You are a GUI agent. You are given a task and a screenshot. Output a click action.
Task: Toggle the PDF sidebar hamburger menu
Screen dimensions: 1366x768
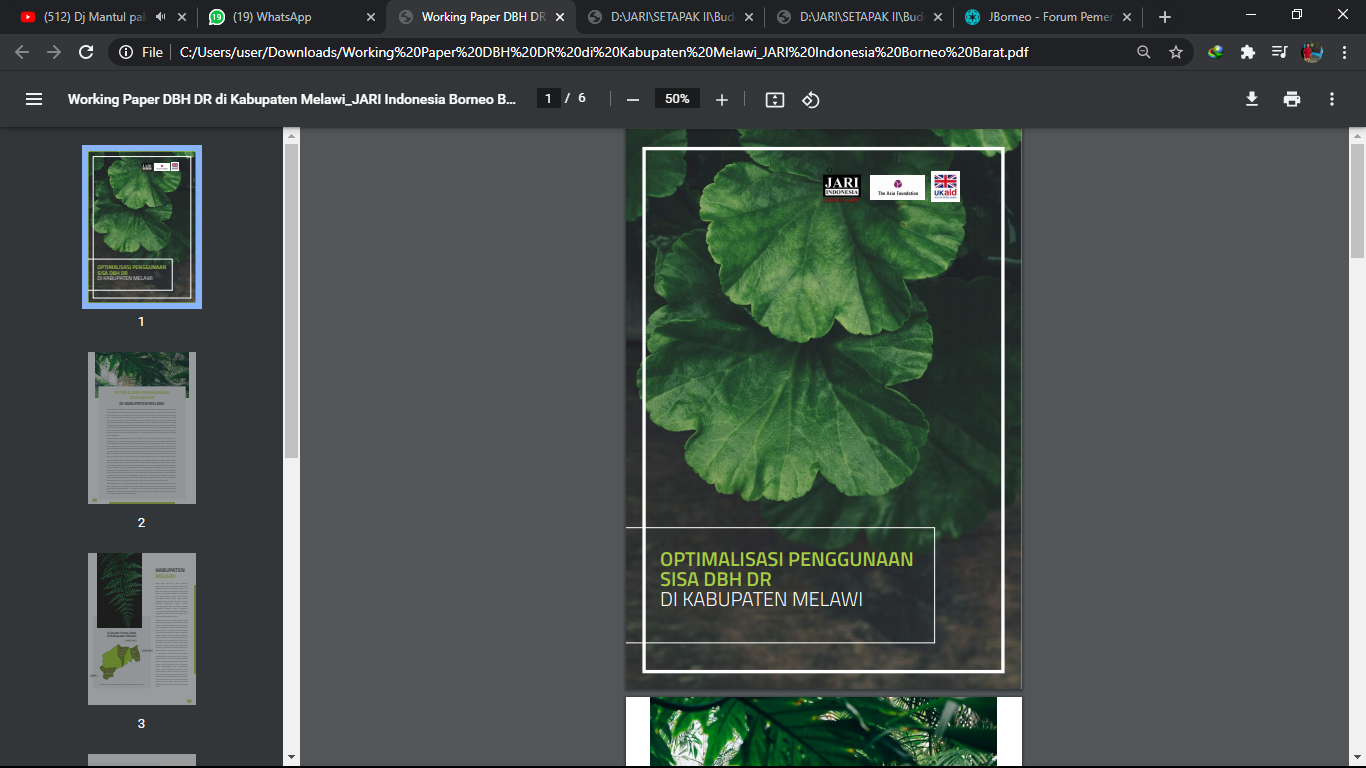(x=34, y=99)
